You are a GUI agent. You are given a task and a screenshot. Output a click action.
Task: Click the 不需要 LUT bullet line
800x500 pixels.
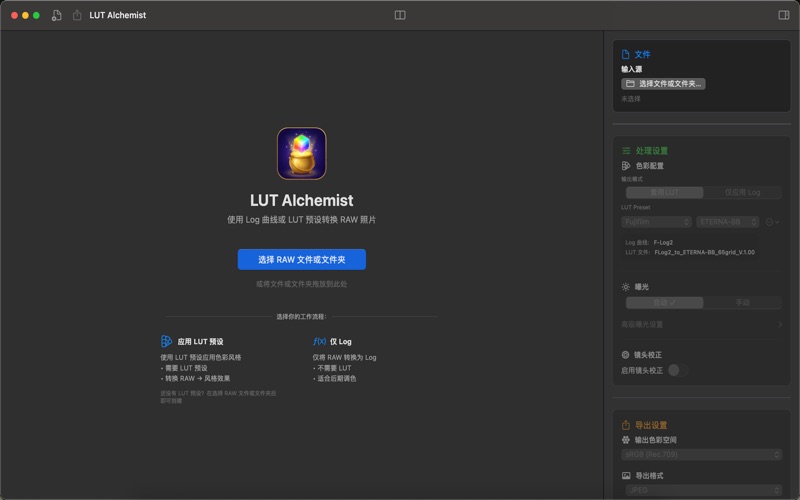[x=332, y=368]
